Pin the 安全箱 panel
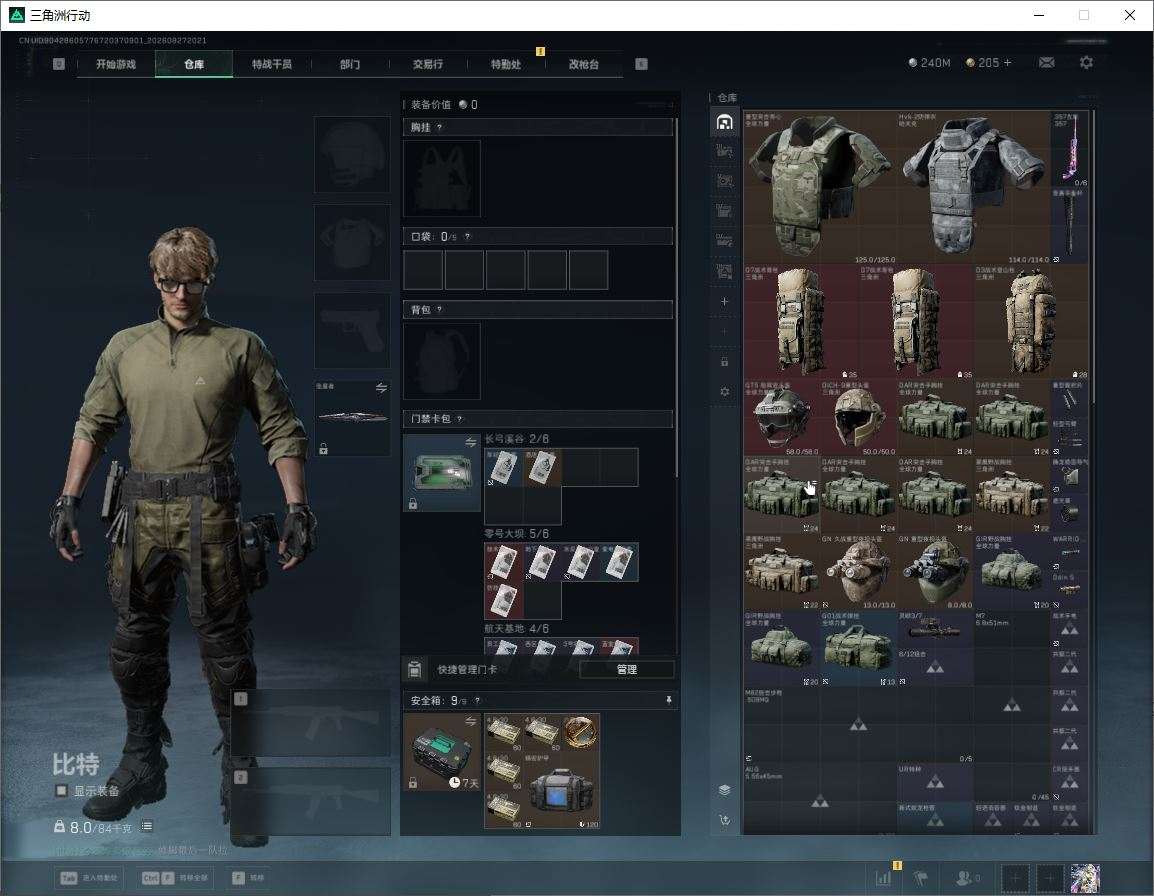The width and height of the screenshot is (1154, 896). (668, 700)
